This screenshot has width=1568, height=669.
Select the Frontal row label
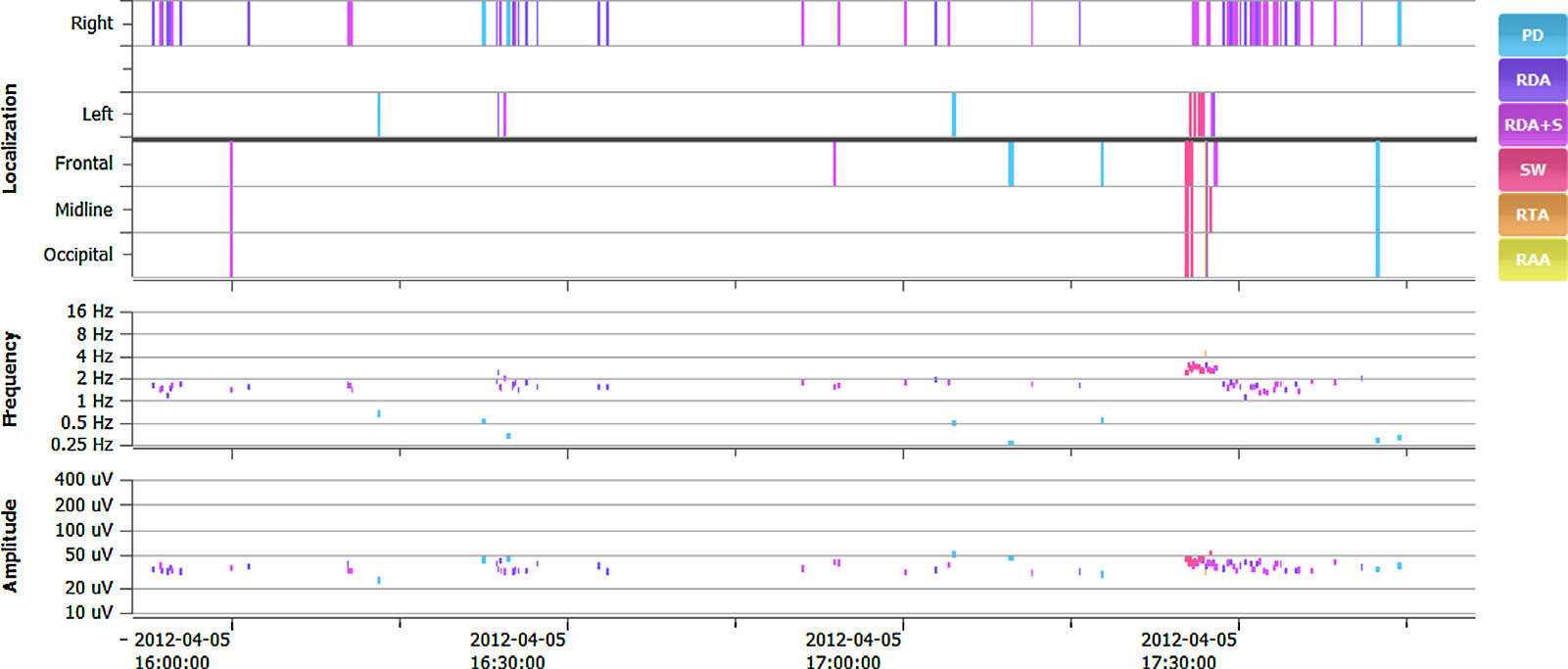click(83, 164)
